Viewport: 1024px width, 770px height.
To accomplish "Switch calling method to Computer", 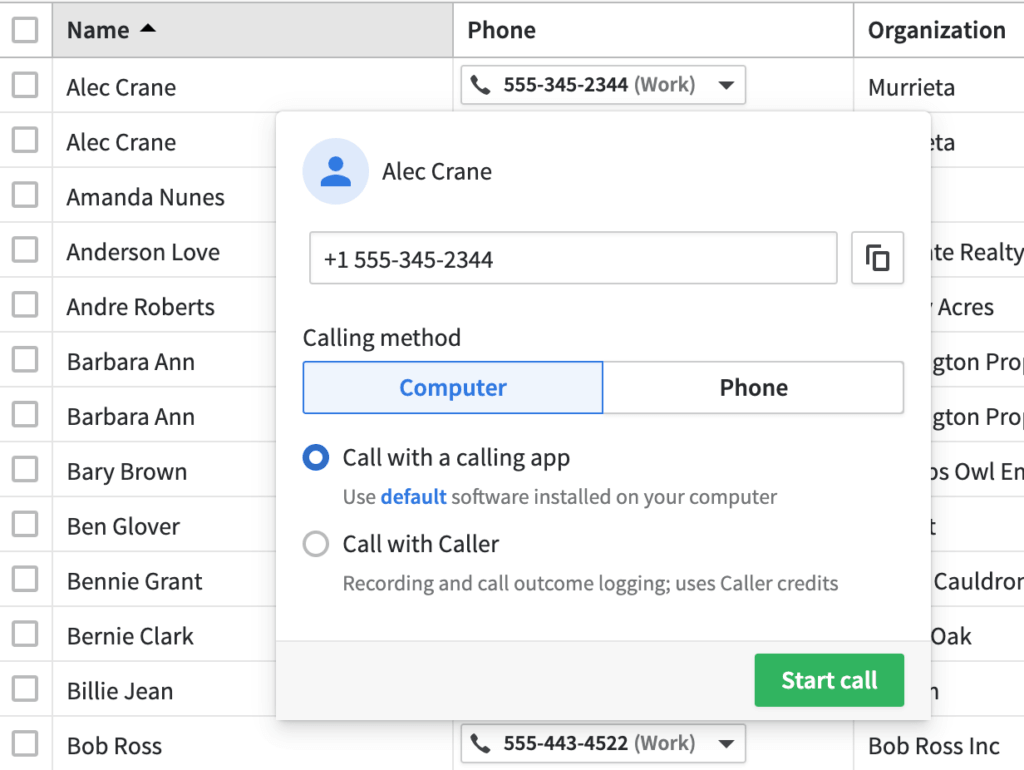I will 453,387.
